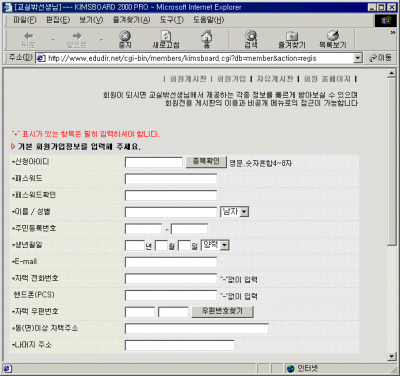Click the page icon in address bar
Viewport: 400px width, 376px height.
(41, 58)
